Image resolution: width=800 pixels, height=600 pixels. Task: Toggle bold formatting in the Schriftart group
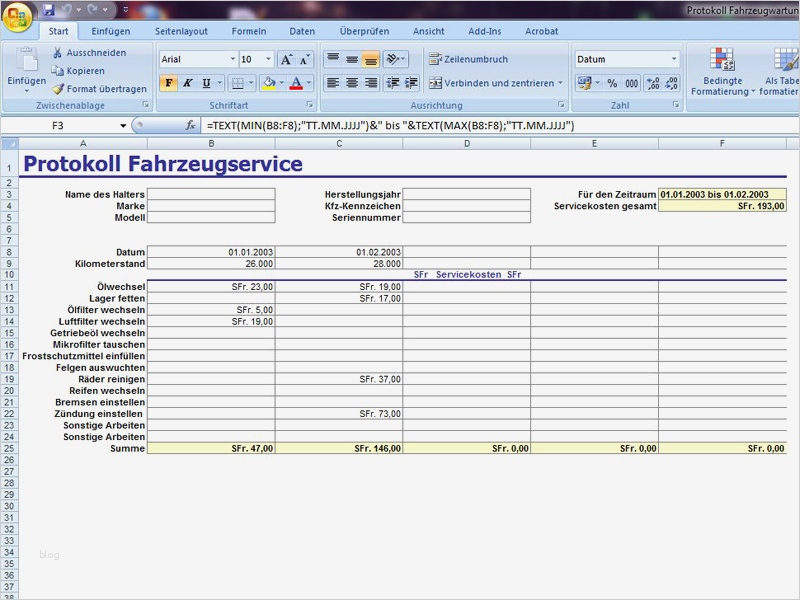(168, 83)
